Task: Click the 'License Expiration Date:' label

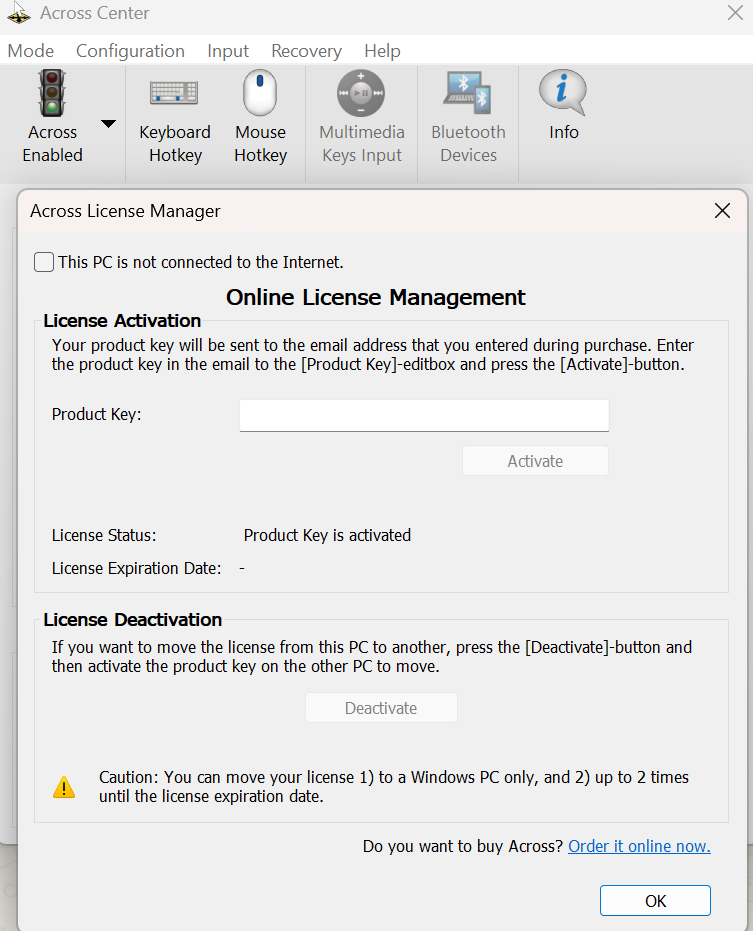Action: tap(137, 569)
